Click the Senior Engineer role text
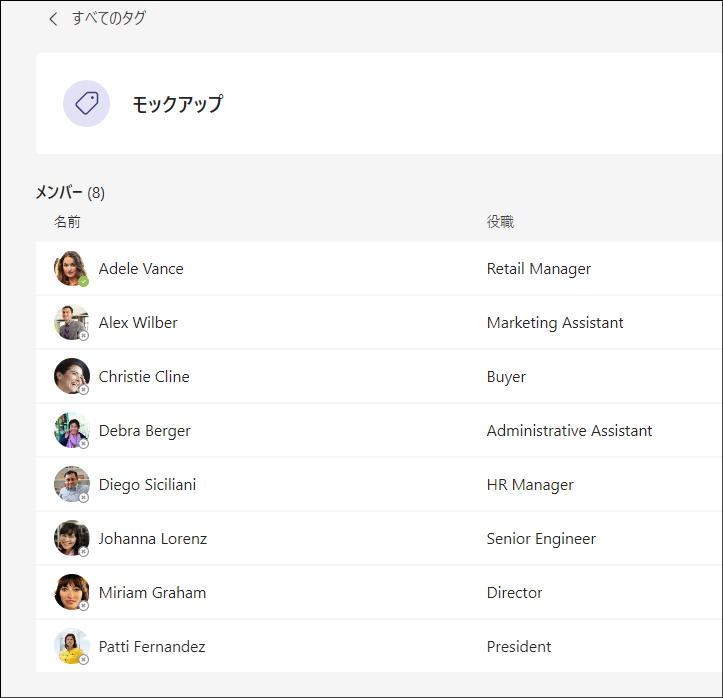The image size is (723, 698). 541,538
